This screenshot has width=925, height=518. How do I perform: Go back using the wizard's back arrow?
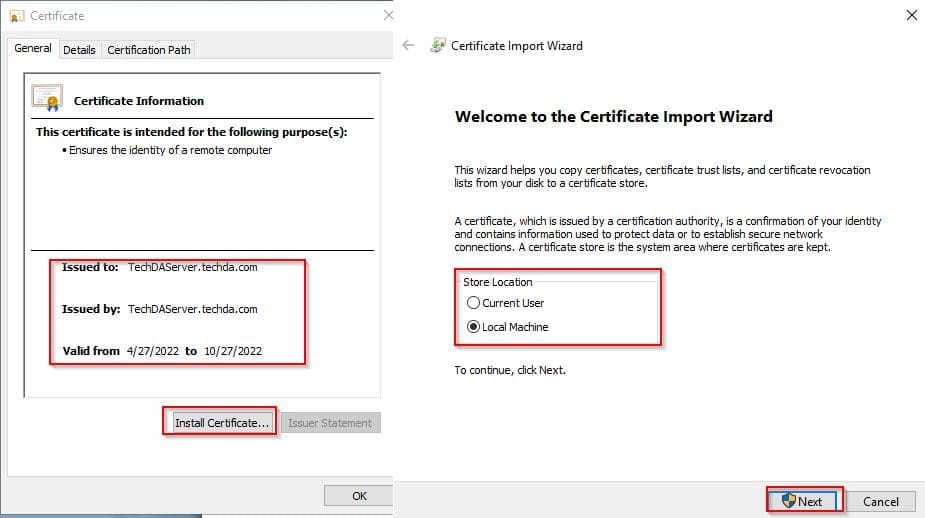click(408, 45)
